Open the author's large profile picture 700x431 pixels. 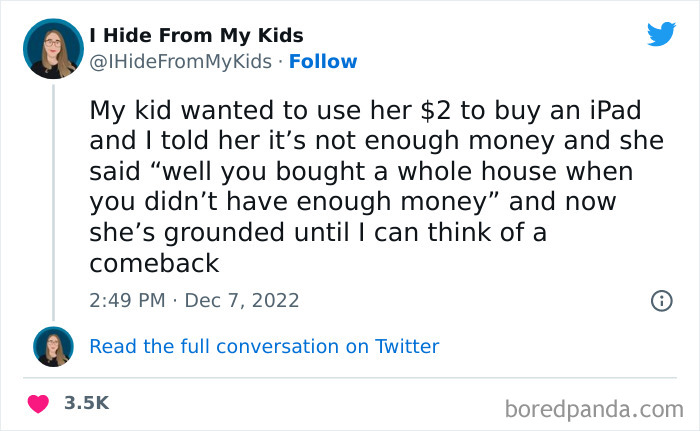(x=52, y=49)
